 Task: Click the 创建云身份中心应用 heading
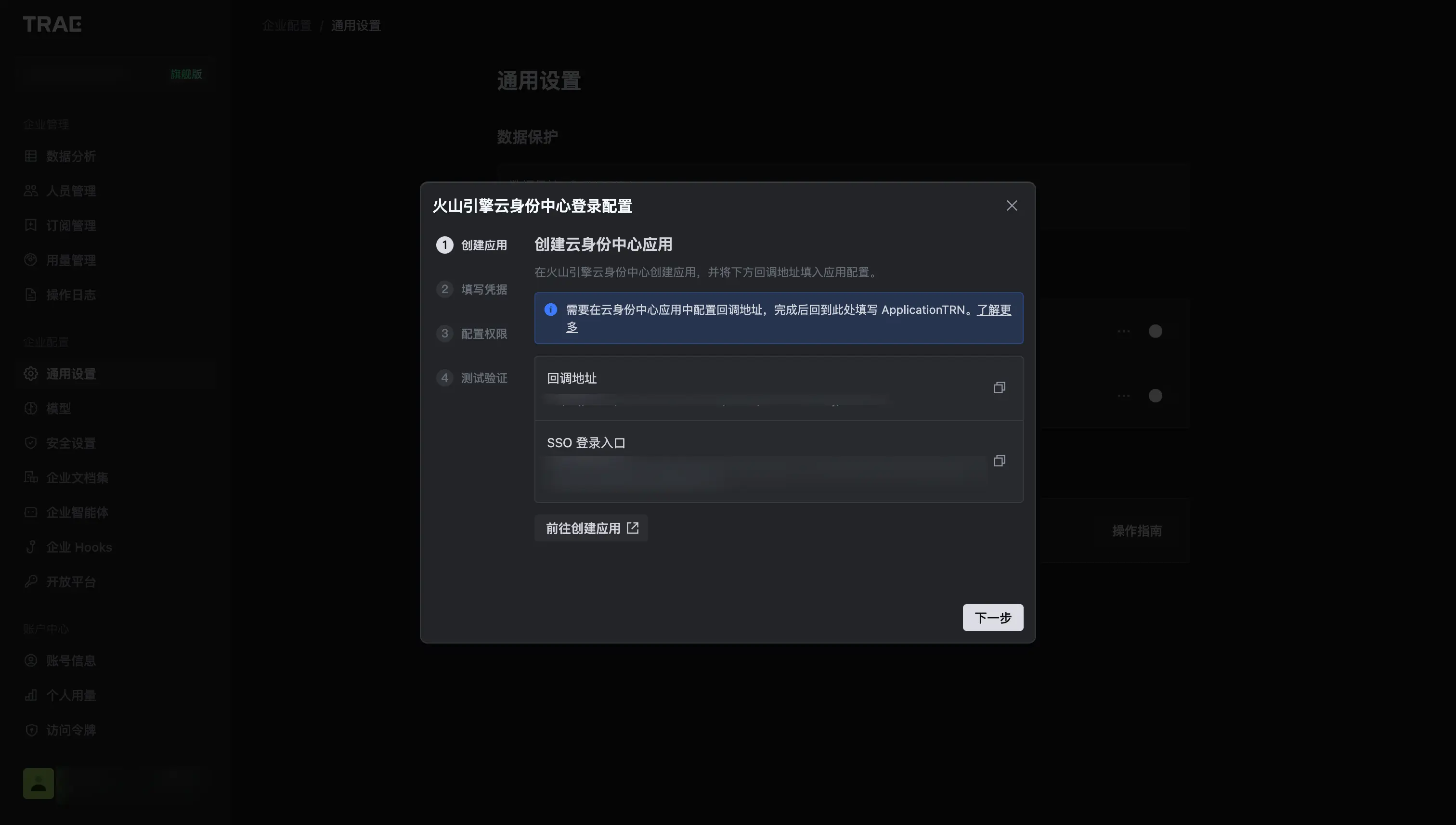pos(603,245)
